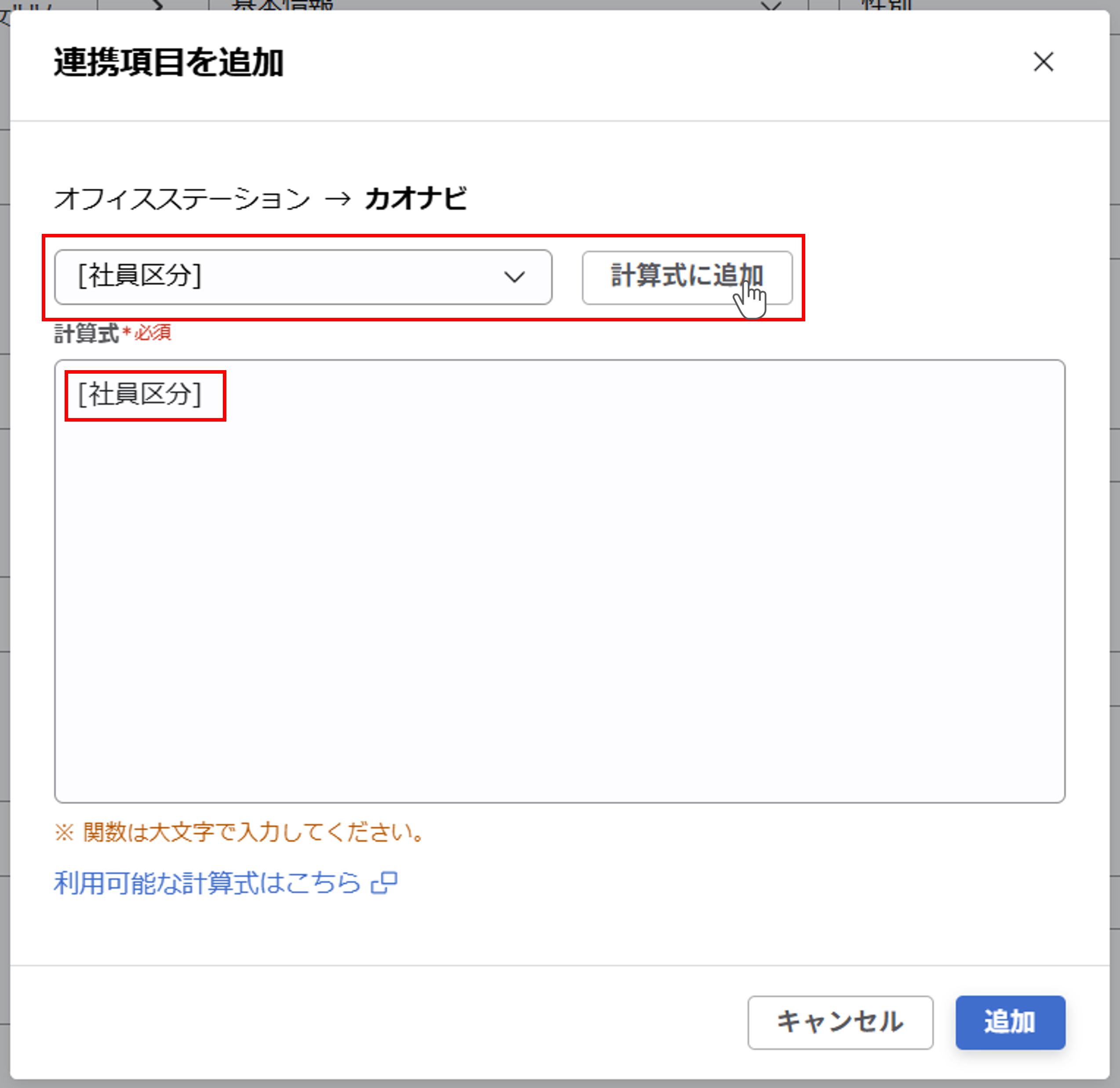
Task: Open the [社員区分] dropdown
Action: (x=303, y=277)
